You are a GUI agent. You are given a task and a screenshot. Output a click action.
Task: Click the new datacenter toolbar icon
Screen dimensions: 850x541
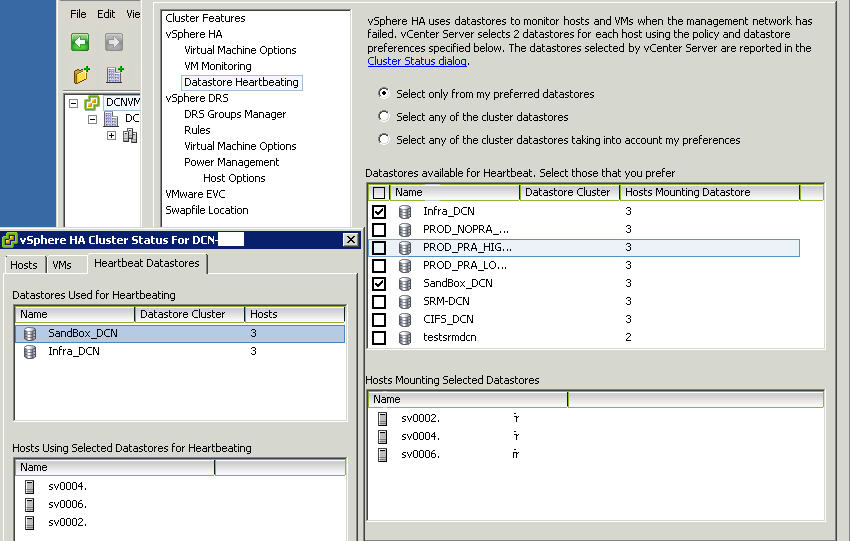[x=115, y=75]
